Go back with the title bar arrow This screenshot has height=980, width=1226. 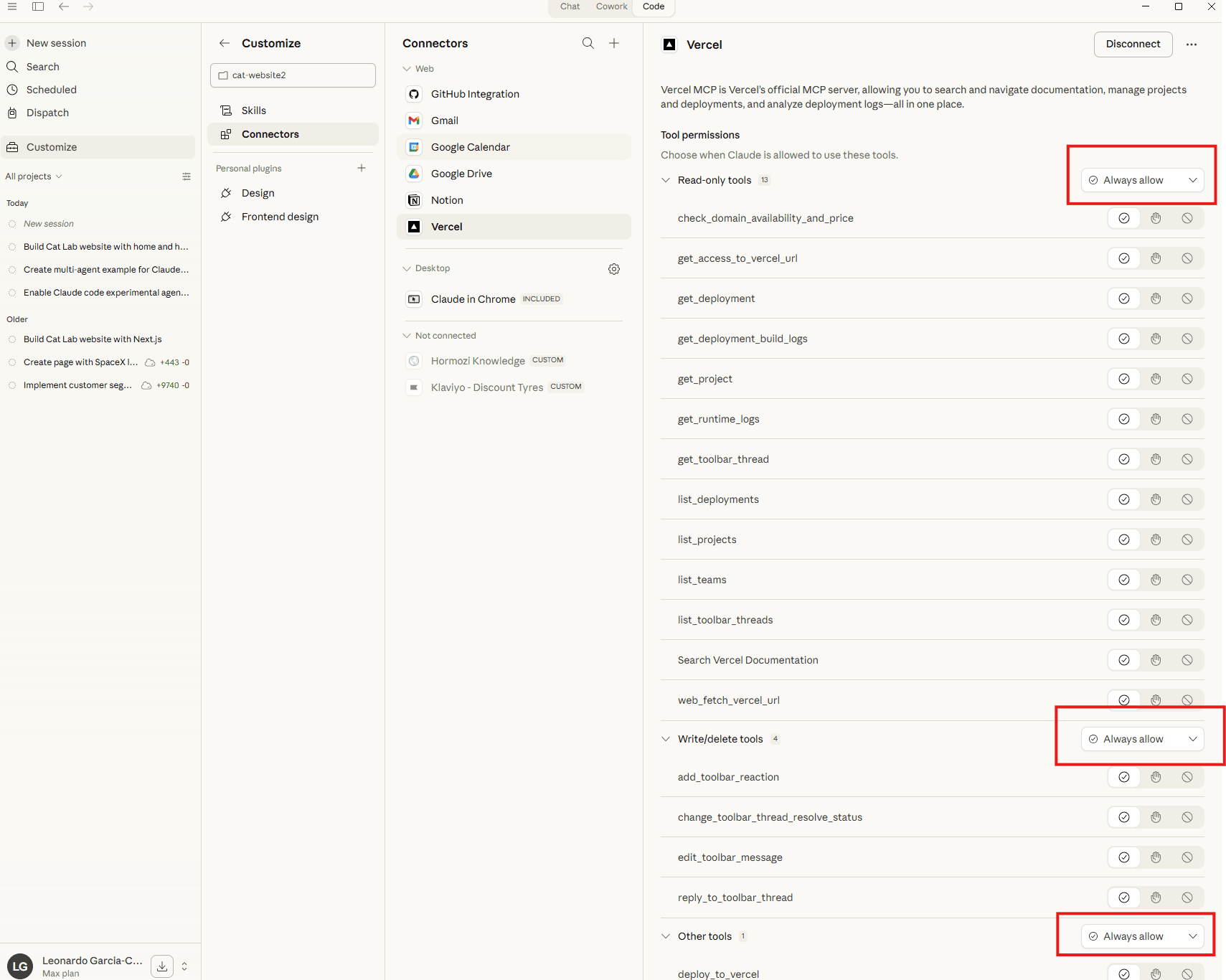pyautogui.click(x=64, y=6)
